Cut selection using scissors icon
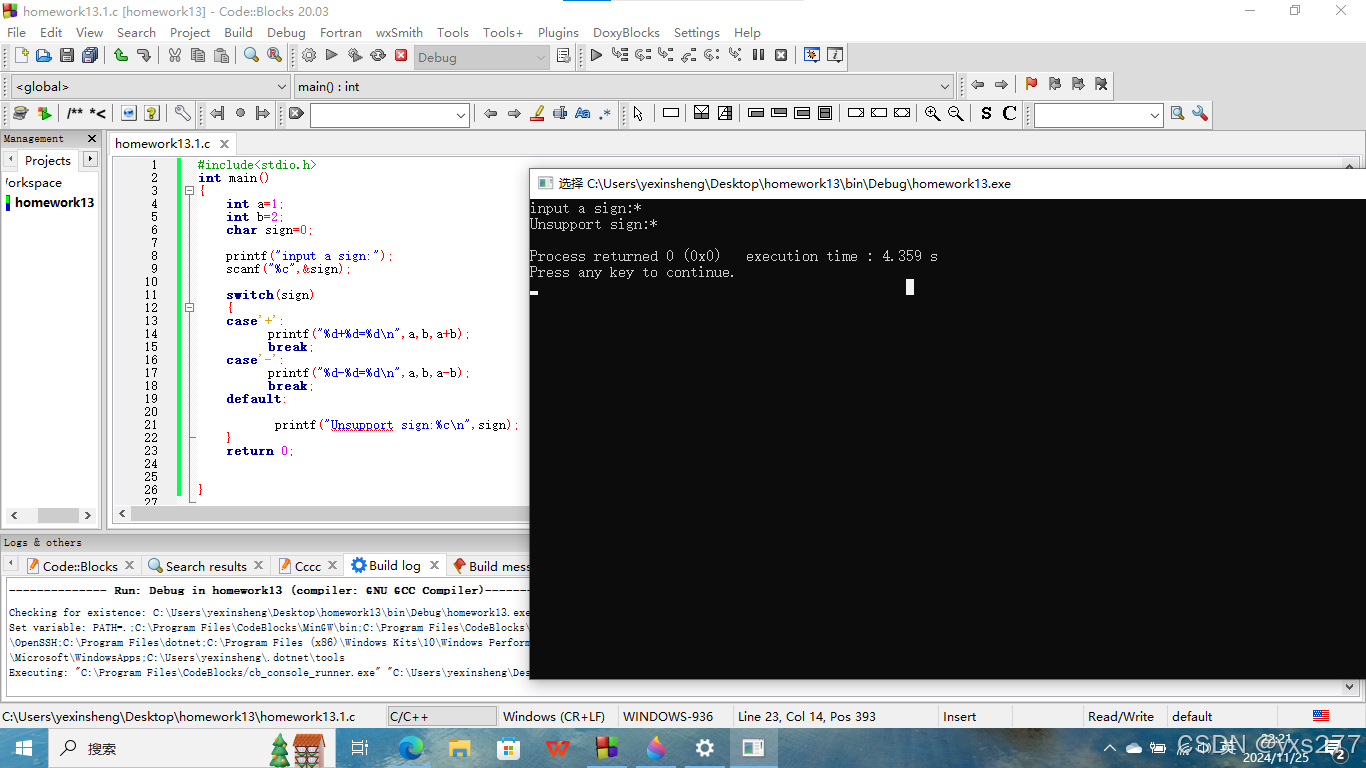This screenshot has height=768, width=1366. [x=175, y=56]
